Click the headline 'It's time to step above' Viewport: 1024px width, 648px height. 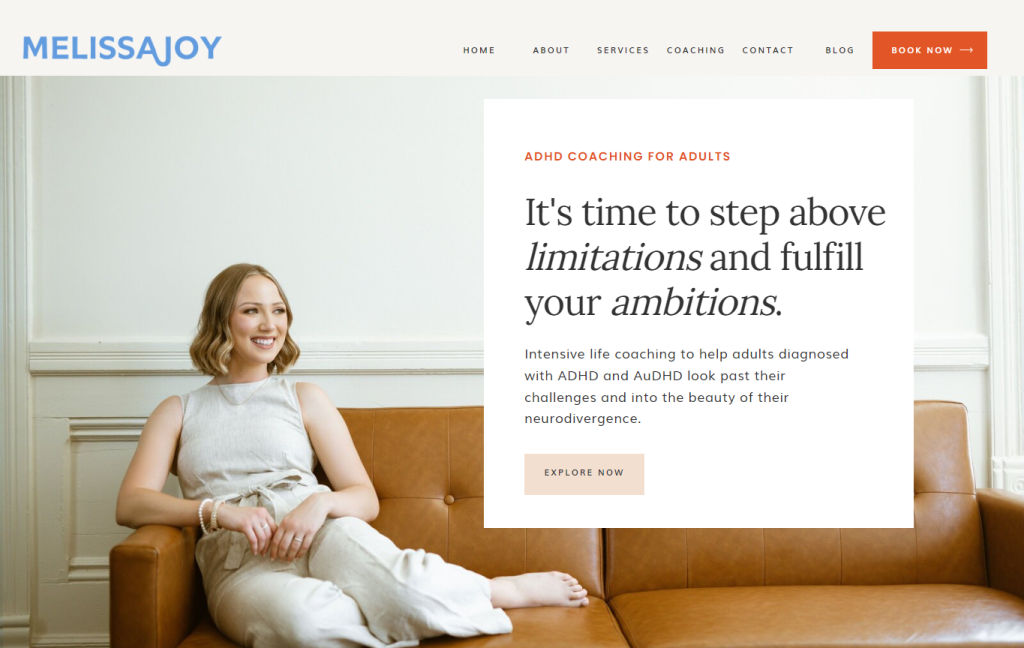tap(705, 213)
